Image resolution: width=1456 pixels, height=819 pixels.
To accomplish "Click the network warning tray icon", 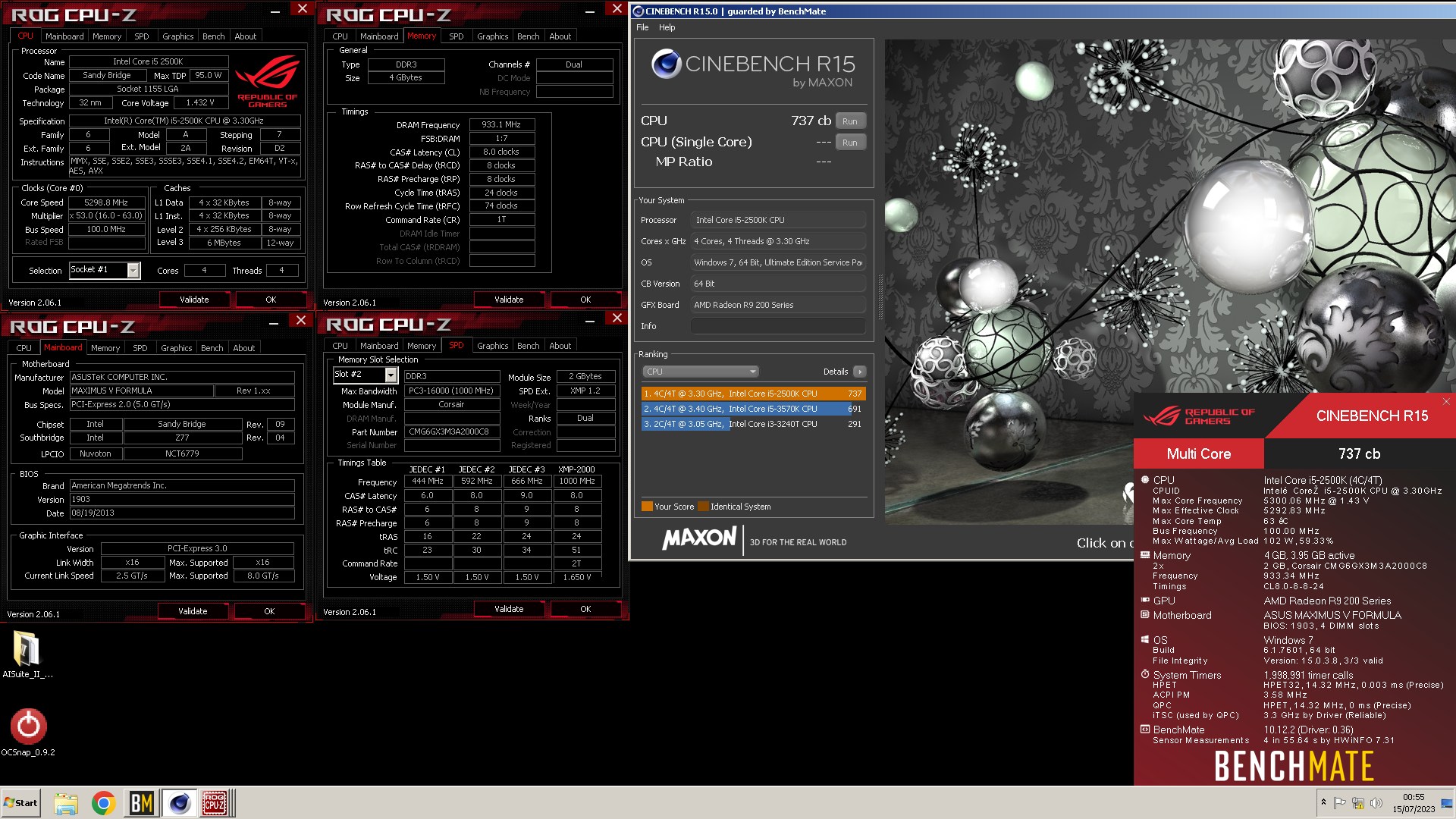I will [1358, 802].
